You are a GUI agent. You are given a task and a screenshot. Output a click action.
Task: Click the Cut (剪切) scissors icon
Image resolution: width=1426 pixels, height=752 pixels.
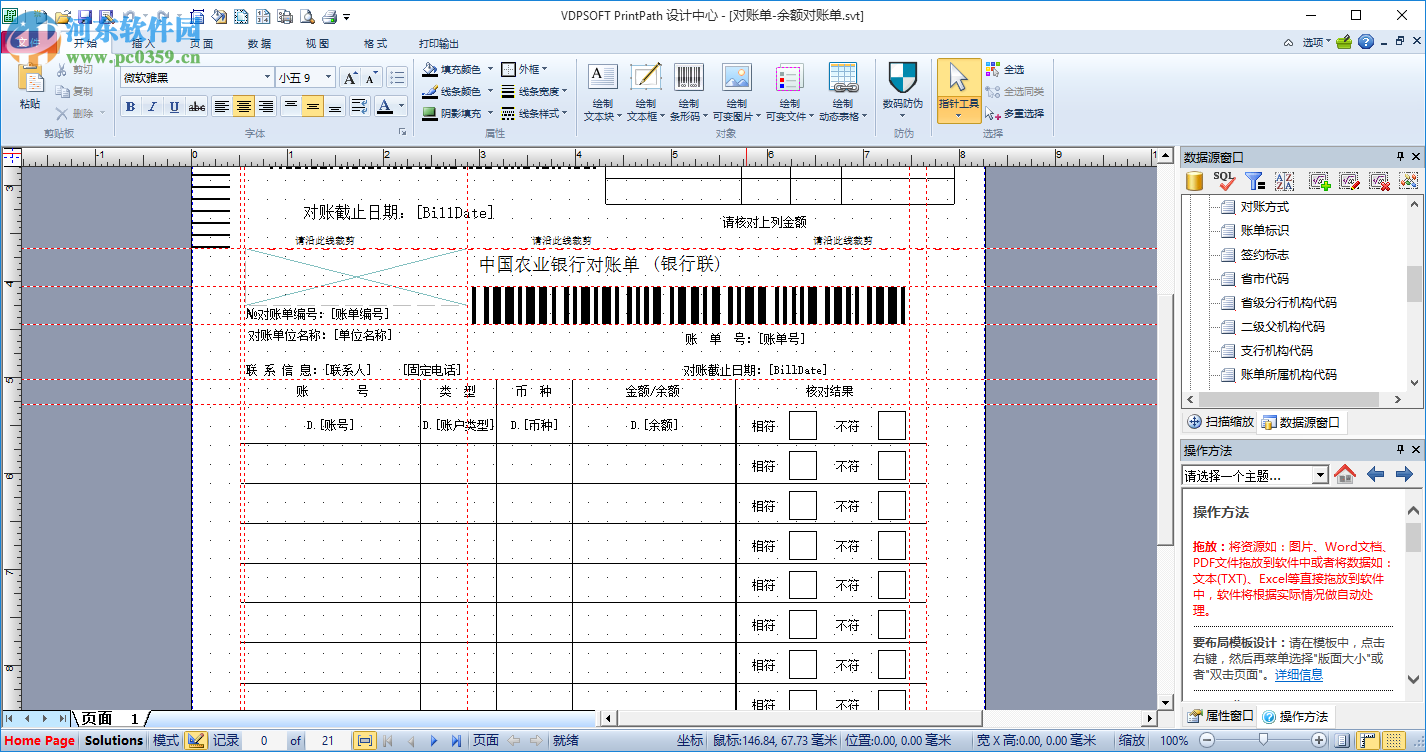click(x=62, y=70)
